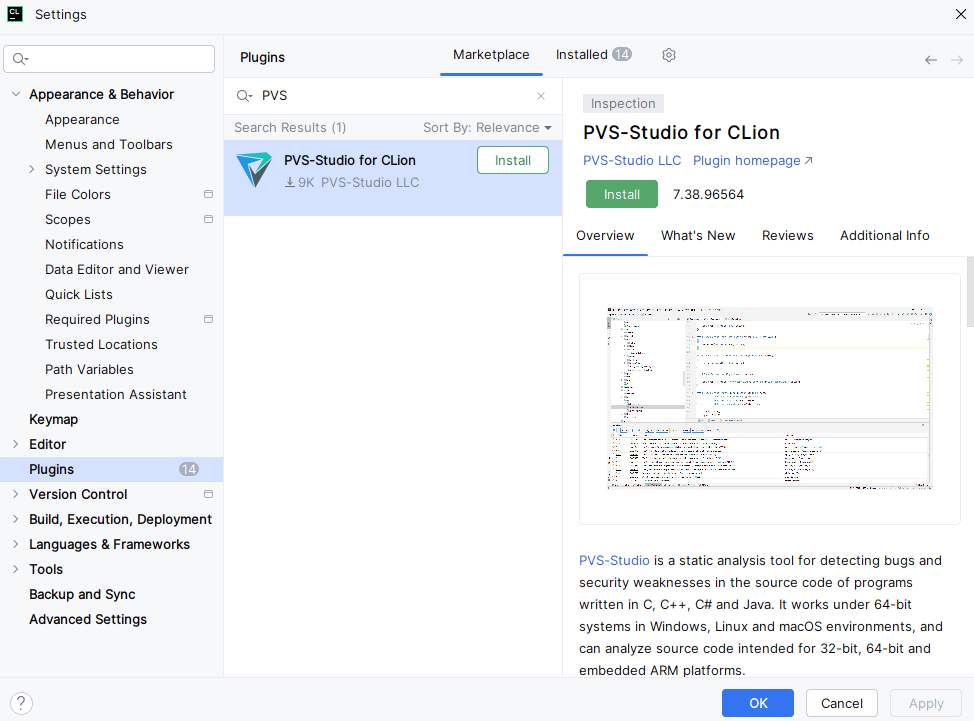This screenshot has height=721, width=974.
Task: Expand the Appearance & Behavior section
Action: click(15, 94)
